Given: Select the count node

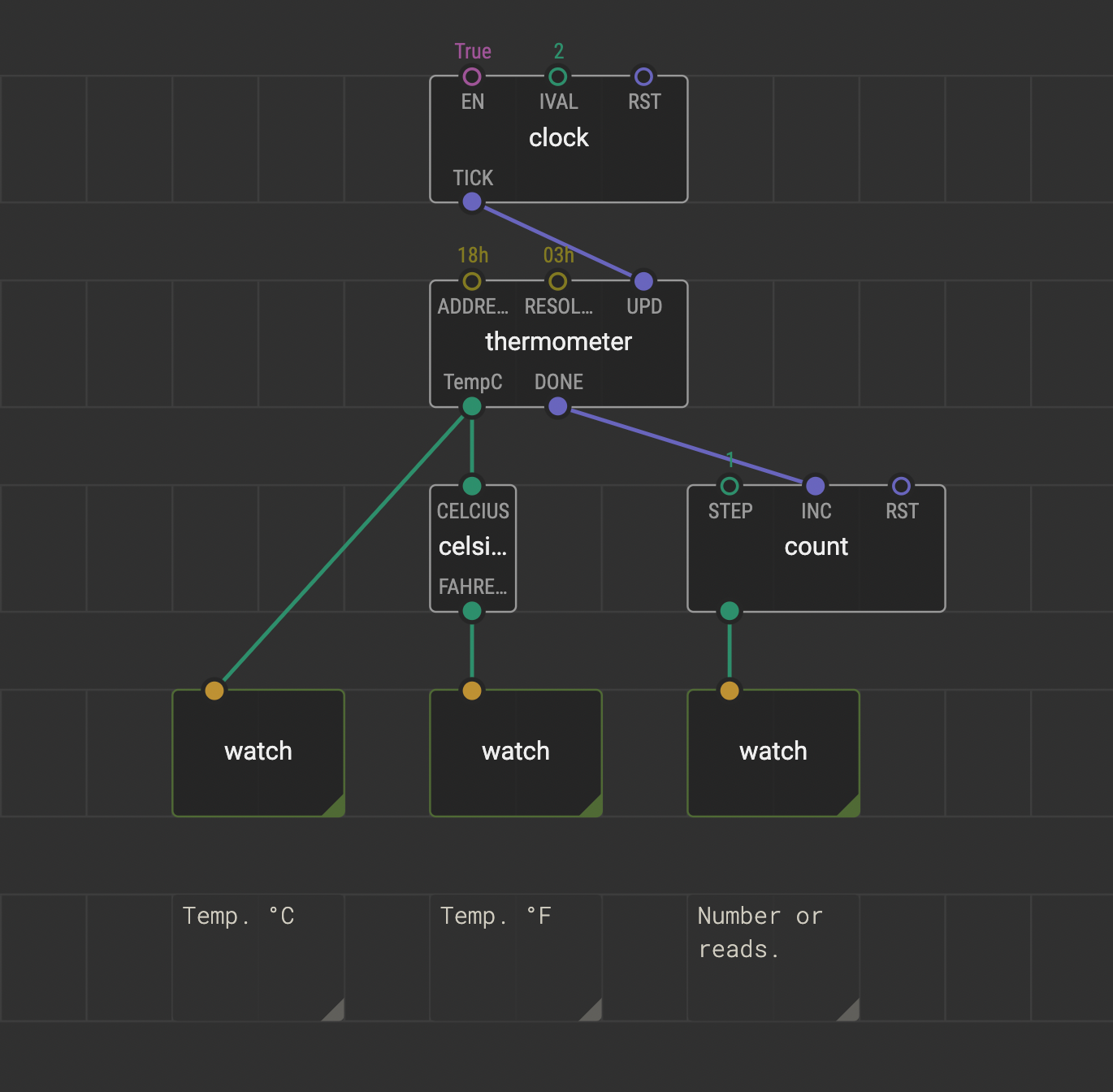Looking at the screenshot, I should (x=816, y=548).
